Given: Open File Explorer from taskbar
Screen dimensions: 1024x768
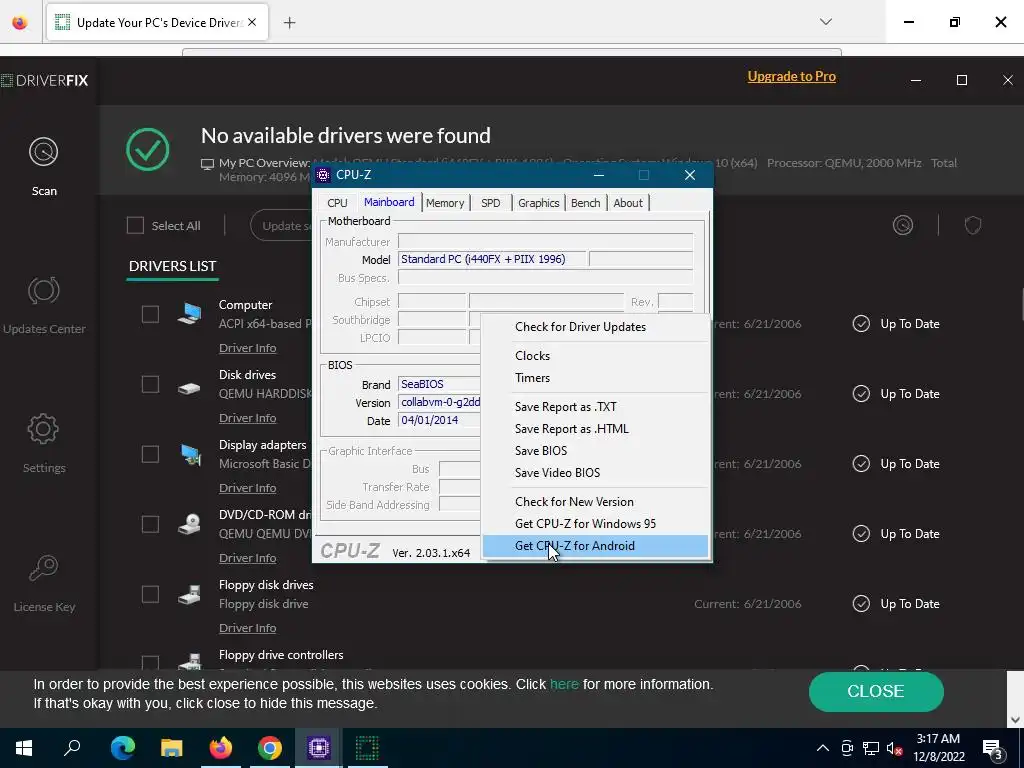Looking at the screenshot, I should coord(172,748).
